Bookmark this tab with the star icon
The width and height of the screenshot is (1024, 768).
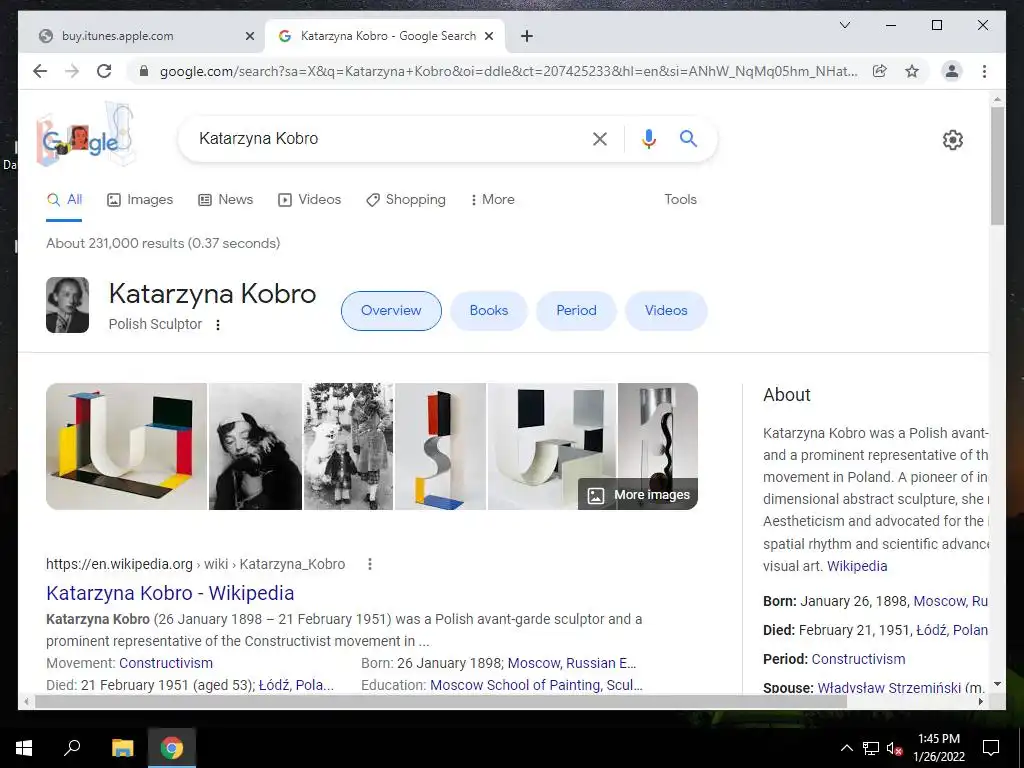click(x=912, y=71)
